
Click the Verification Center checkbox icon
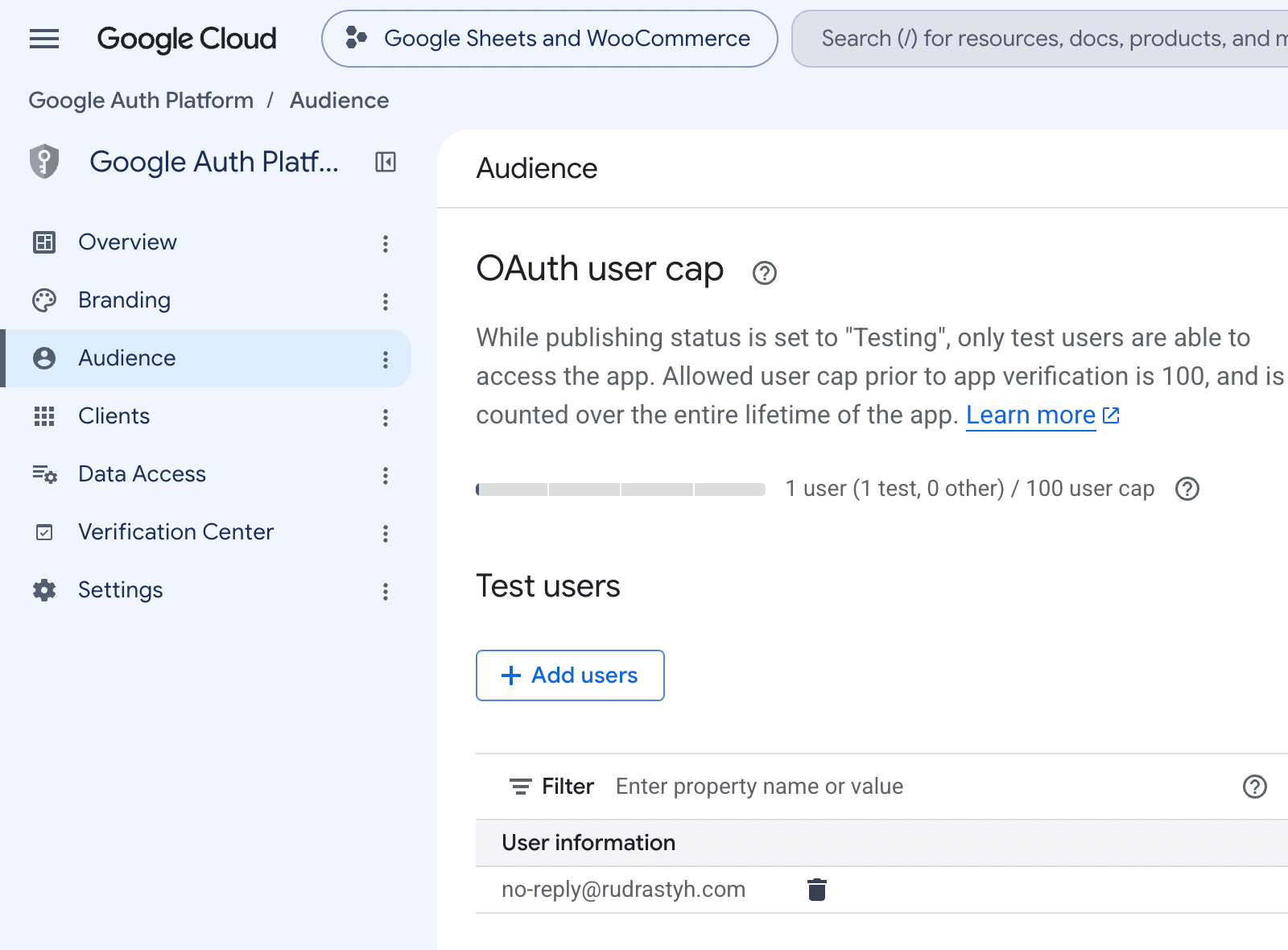(x=44, y=532)
